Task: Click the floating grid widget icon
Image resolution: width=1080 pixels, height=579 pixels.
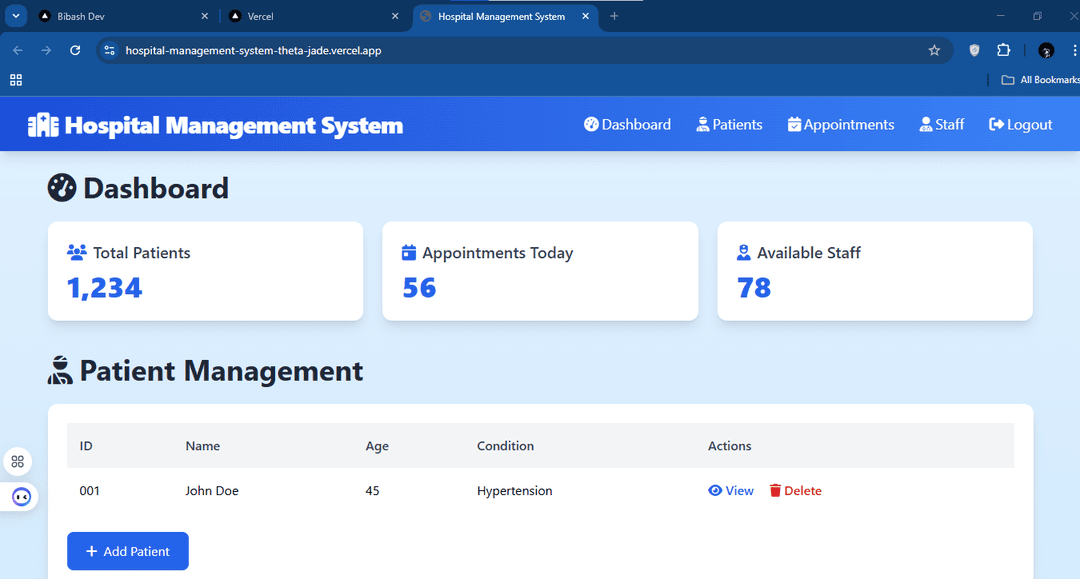Action: [18, 461]
